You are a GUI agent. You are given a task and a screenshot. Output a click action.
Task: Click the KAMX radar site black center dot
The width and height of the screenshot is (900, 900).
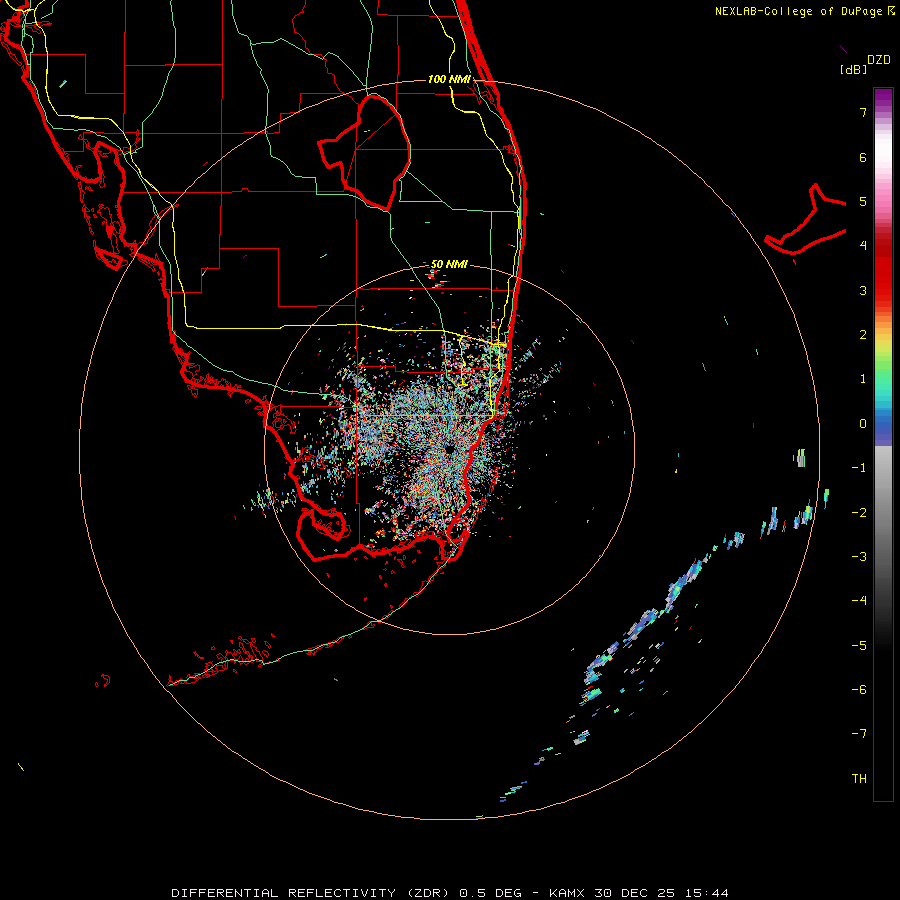point(449,449)
